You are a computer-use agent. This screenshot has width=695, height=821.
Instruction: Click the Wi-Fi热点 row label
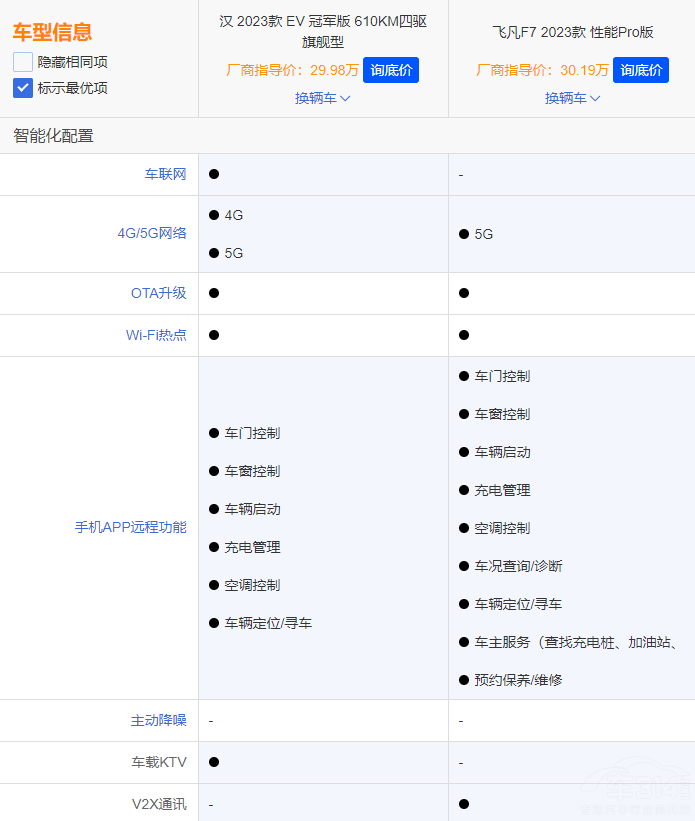point(156,335)
